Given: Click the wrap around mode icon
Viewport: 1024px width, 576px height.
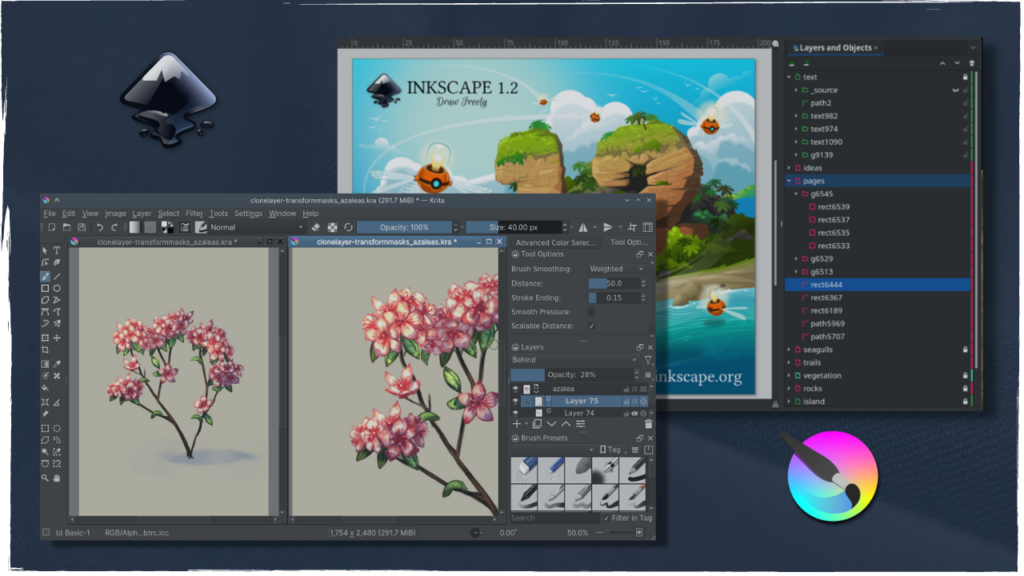Looking at the screenshot, I should 632,227.
